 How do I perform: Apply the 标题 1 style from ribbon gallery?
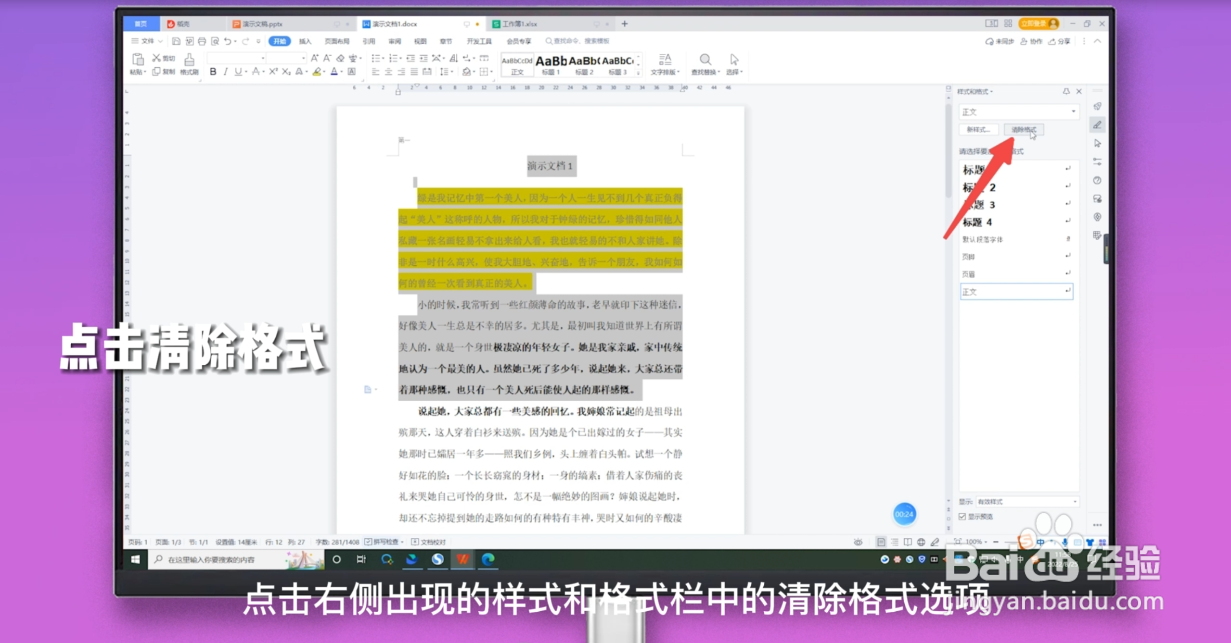click(551, 65)
